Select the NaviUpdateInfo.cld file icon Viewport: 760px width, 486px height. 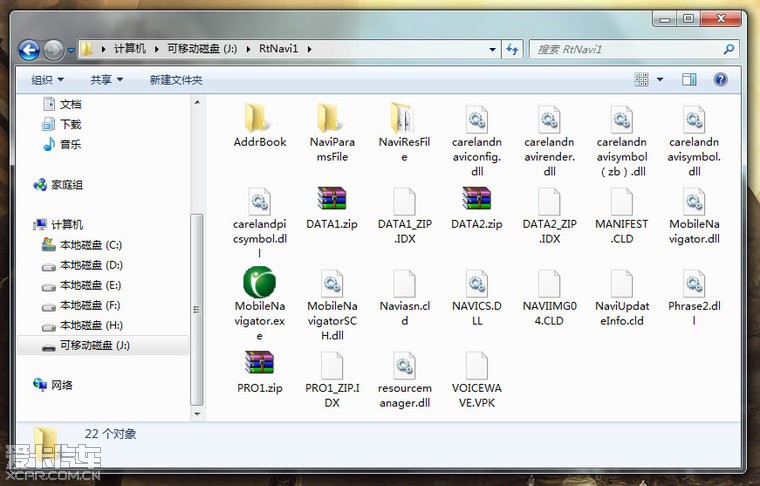pyautogui.click(x=622, y=283)
